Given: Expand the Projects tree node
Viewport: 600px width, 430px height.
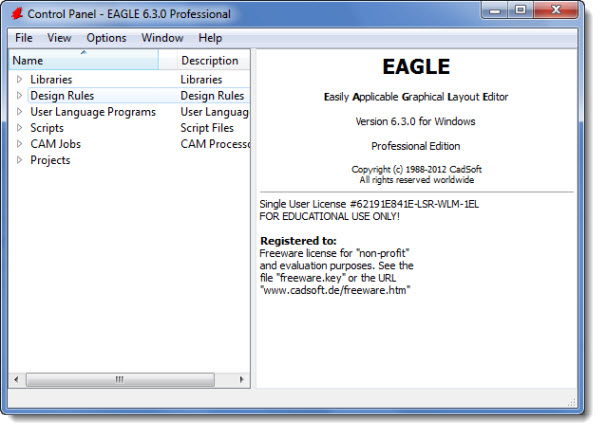Looking at the screenshot, I should click(x=19, y=160).
